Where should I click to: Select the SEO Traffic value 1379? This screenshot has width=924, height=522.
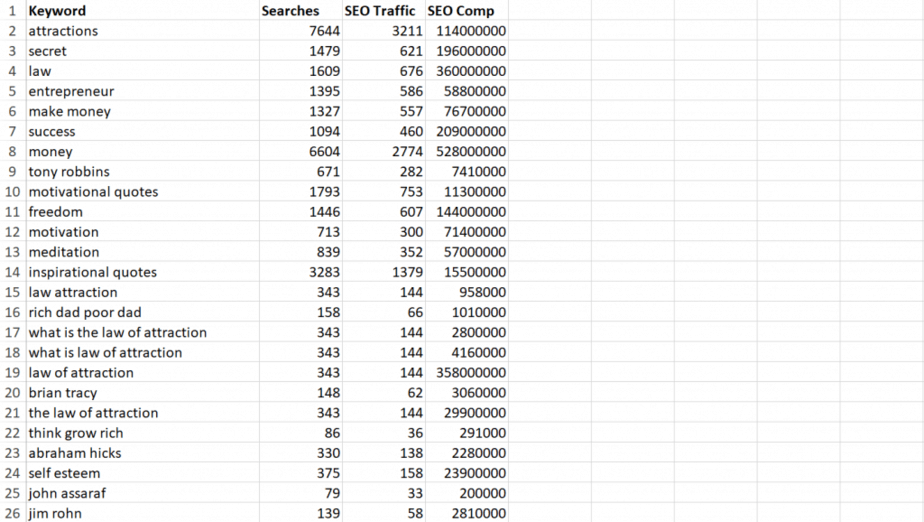[384, 272]
